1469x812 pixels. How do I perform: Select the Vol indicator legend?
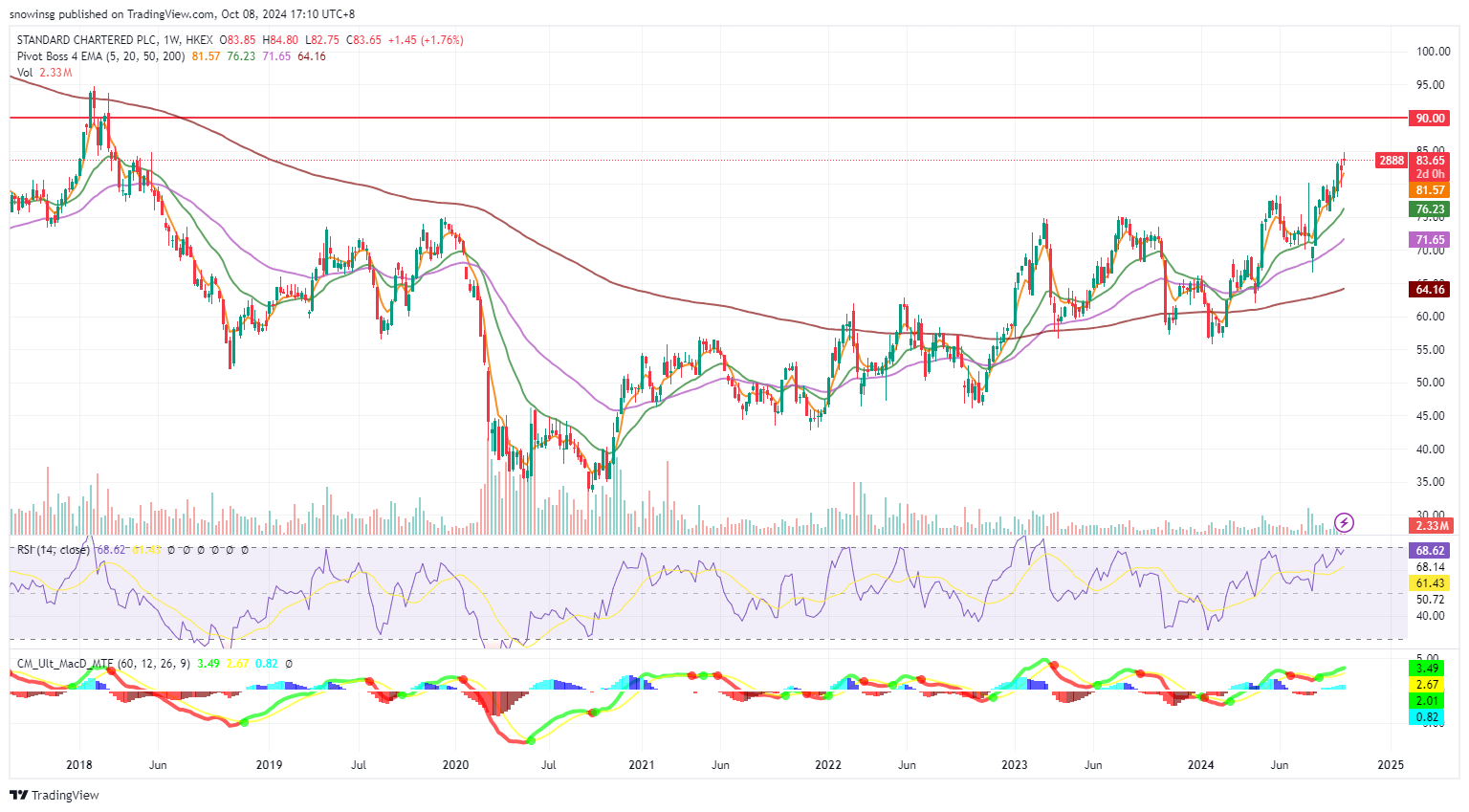click(25, 73)
